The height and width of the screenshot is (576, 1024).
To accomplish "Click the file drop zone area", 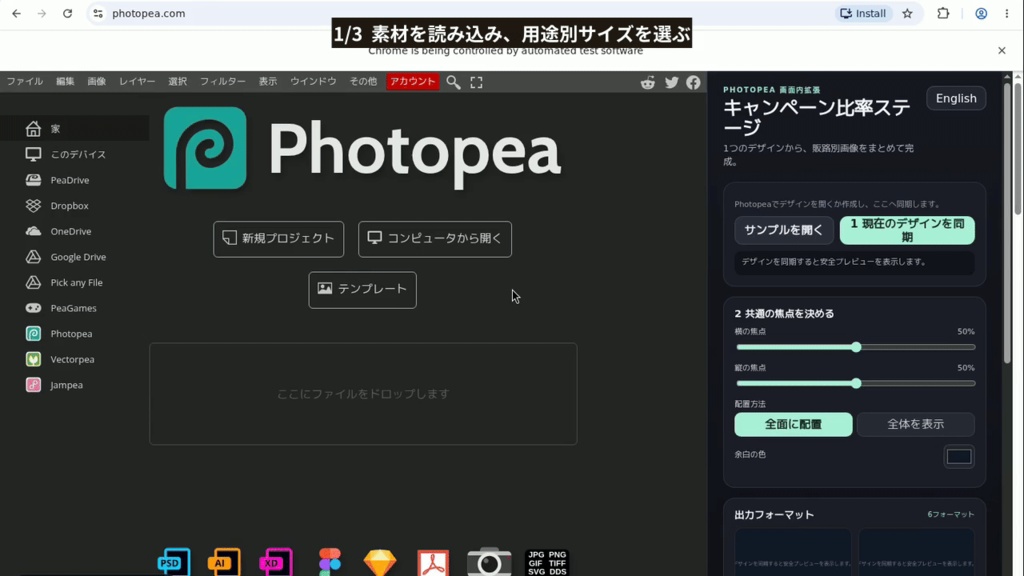I will click(x=363, y=394).
